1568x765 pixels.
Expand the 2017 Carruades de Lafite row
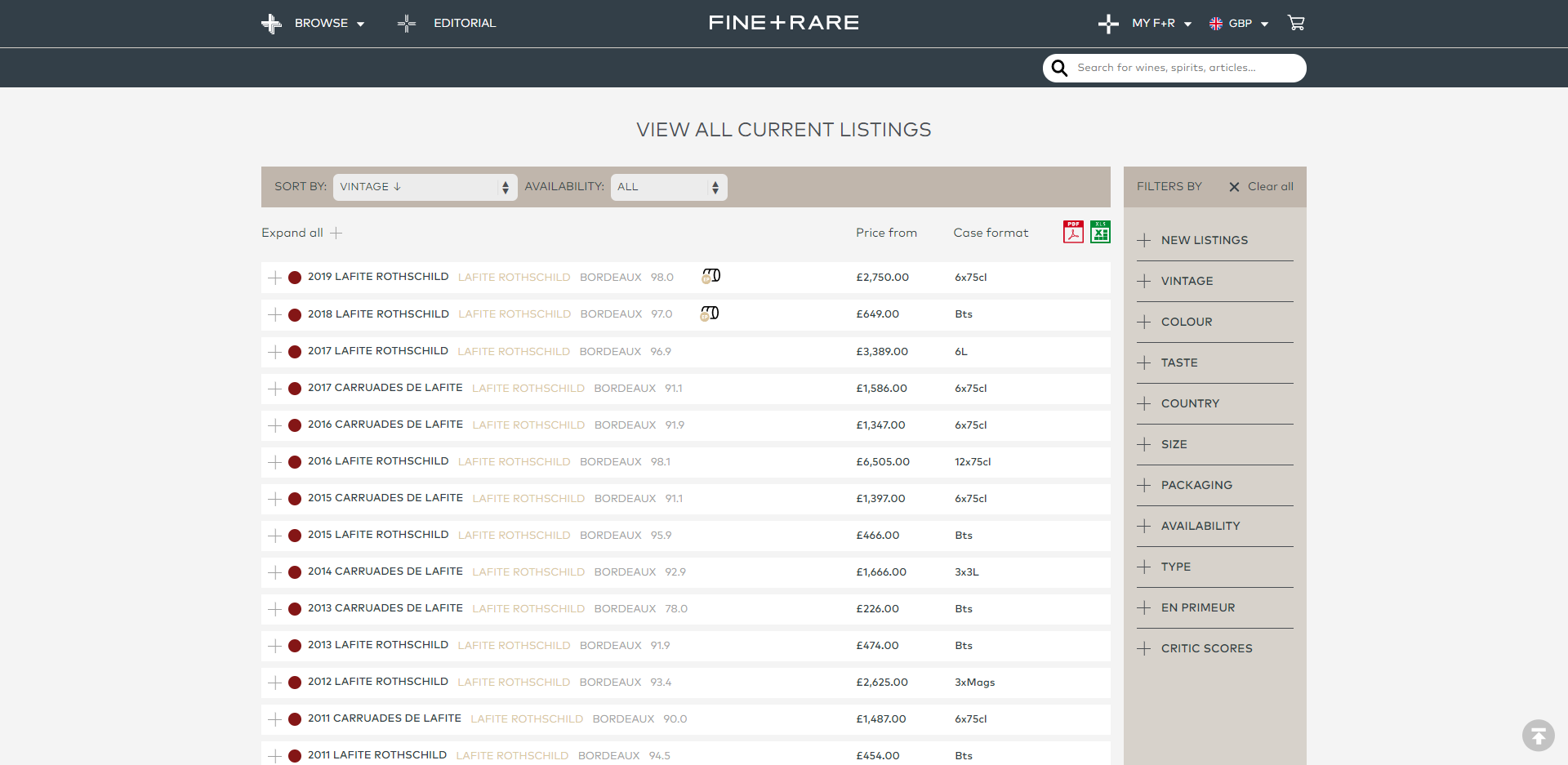click(x=274, y=389)
